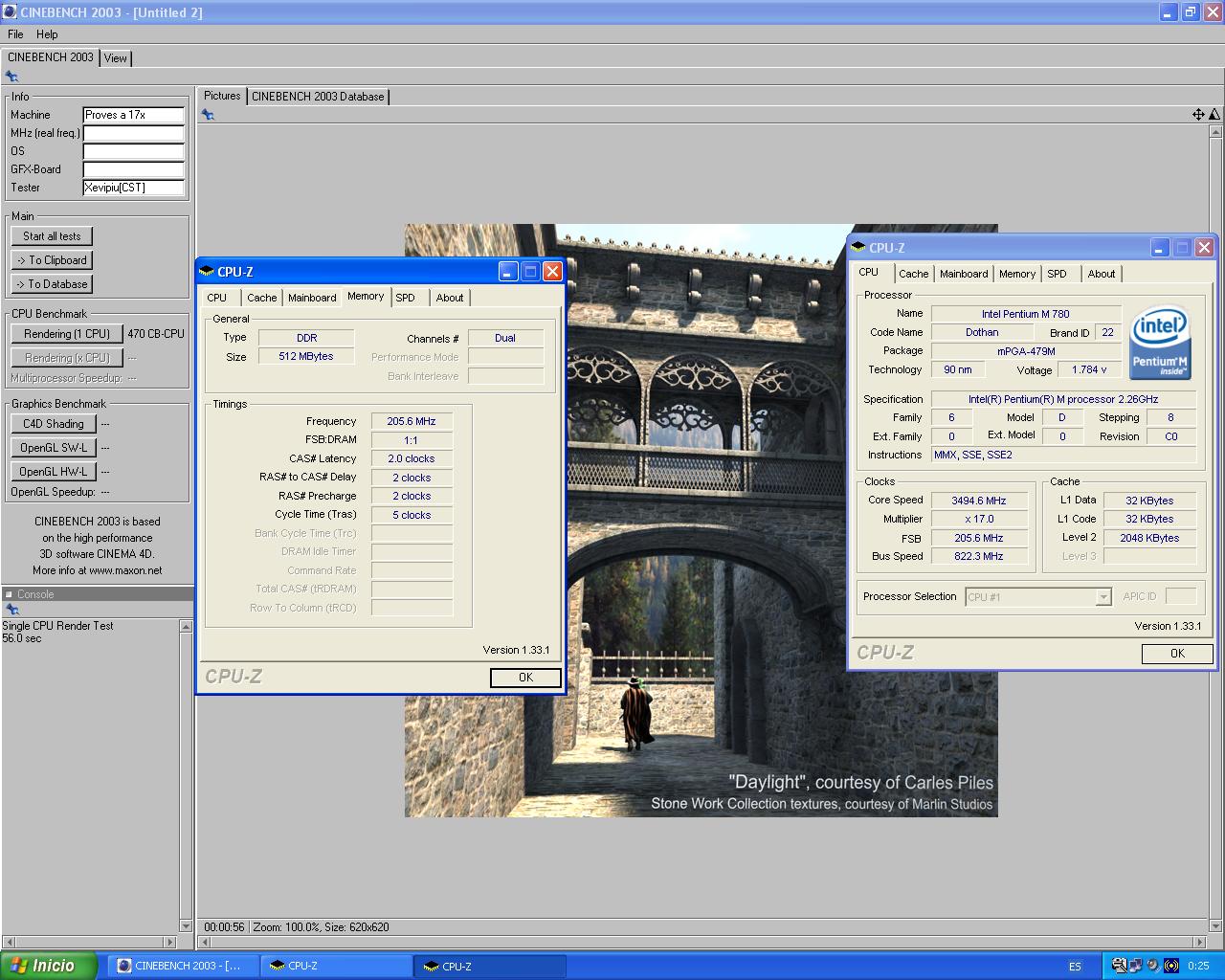Run the OpenGL SW-L benchmark
This screenshot has height=980, width=1225.
[54, 448]
